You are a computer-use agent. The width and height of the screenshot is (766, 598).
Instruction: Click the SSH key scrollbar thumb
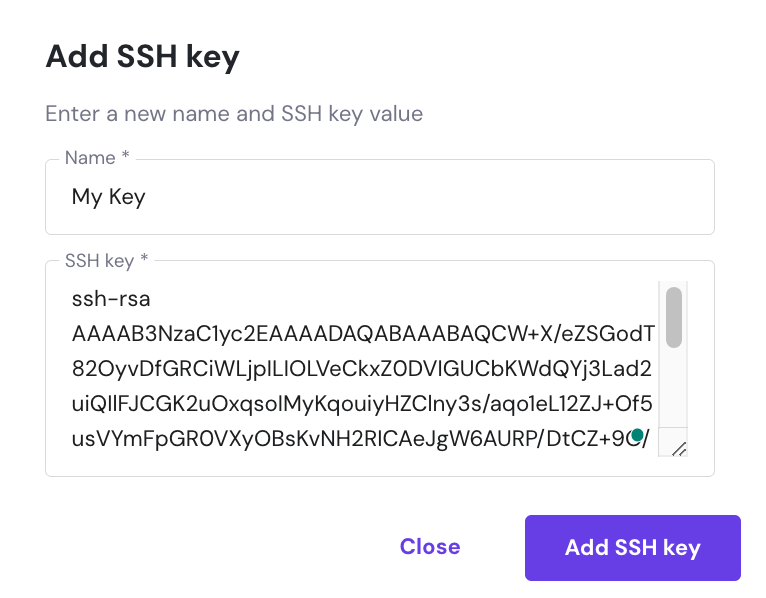pyautogui.click(x=674, y=316)
